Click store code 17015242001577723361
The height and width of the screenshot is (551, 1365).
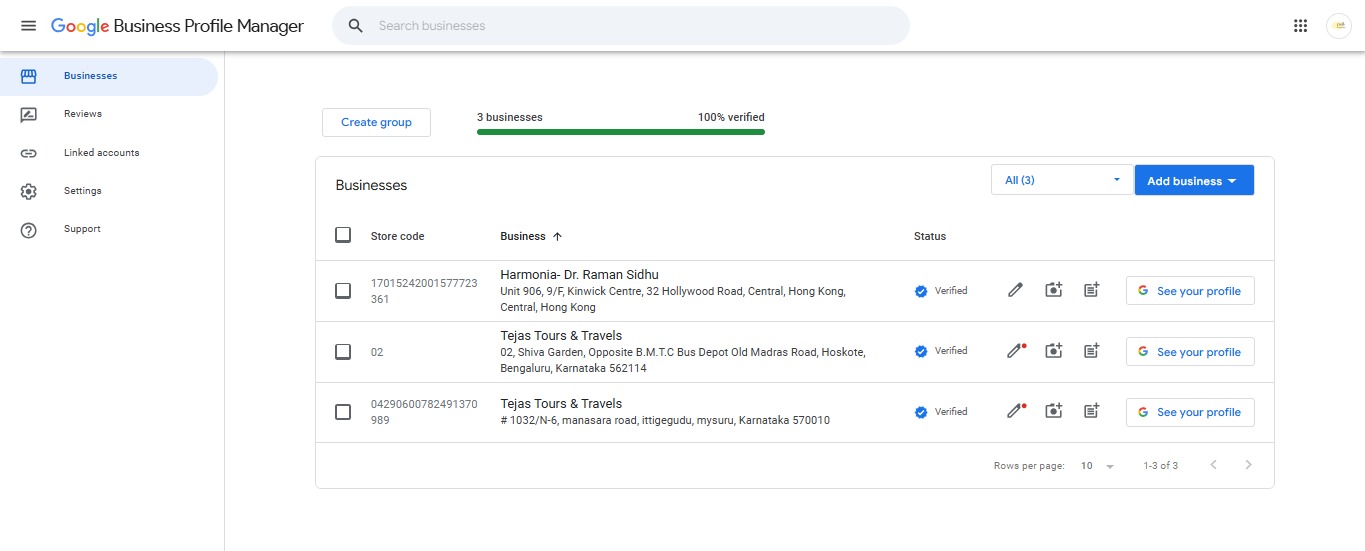click(424, 291)
